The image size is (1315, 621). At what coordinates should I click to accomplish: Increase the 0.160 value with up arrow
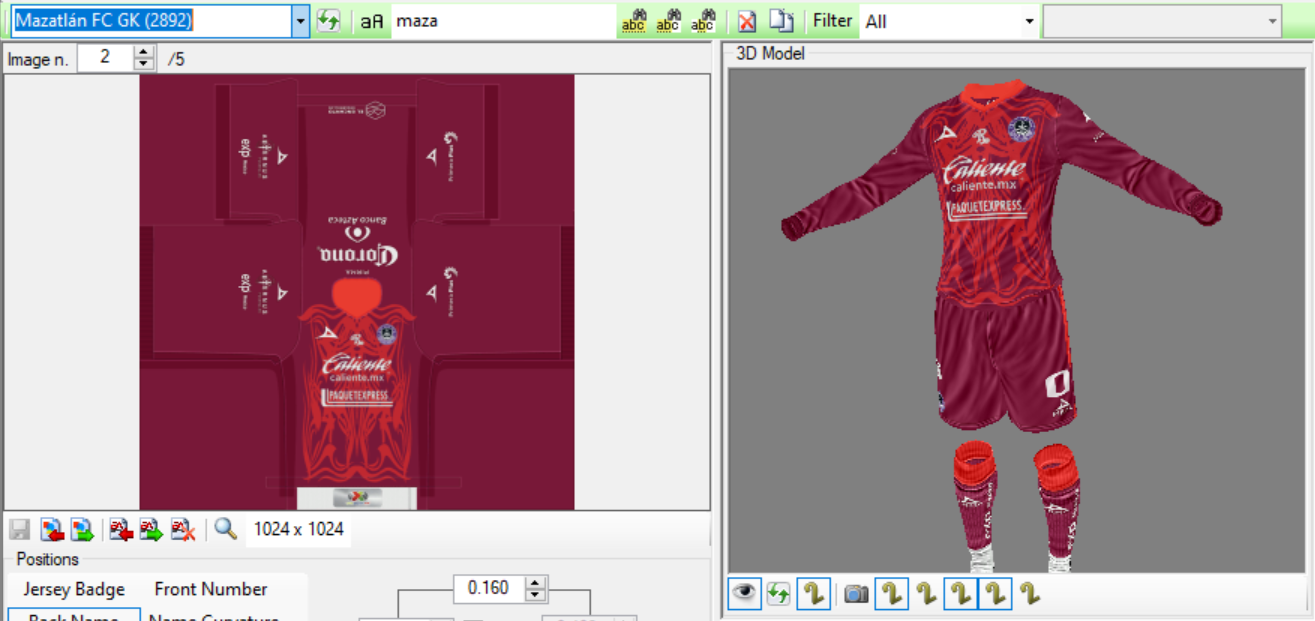pyautogui.click(x=537, y=583)
